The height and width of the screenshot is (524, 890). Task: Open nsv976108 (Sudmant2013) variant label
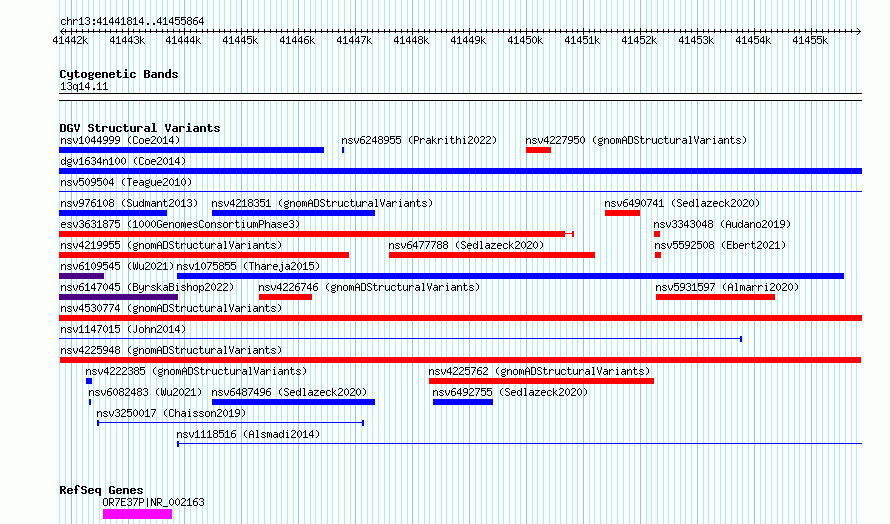[x=129, y=203]
